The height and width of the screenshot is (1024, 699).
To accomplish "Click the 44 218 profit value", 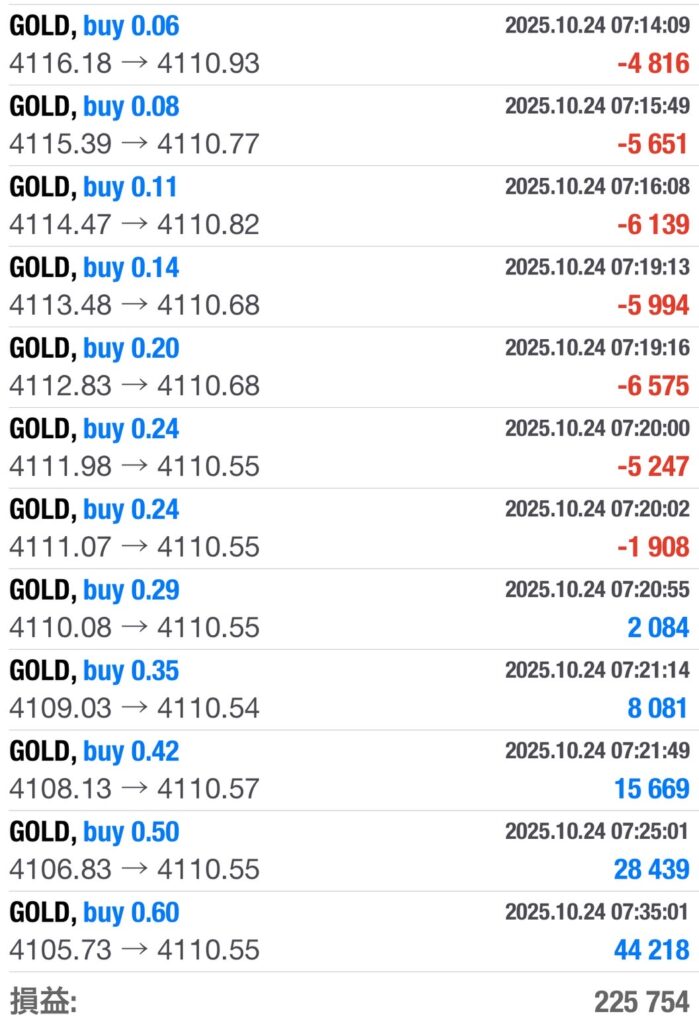I will pos(651,950).
